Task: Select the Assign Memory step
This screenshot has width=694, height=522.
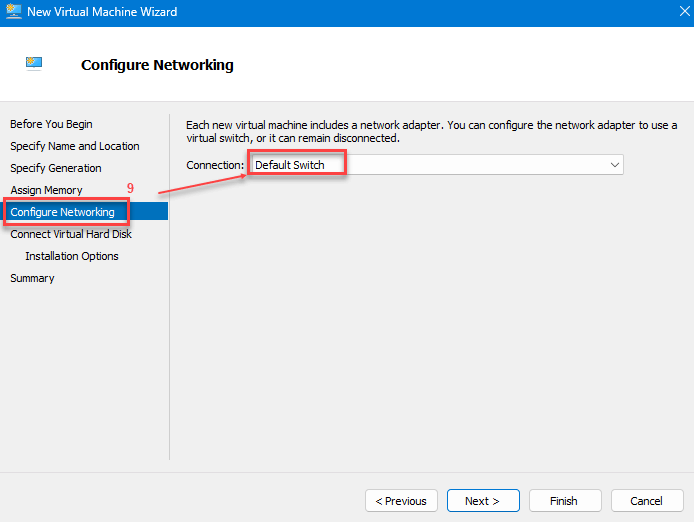Action: (x=46, y=190)
